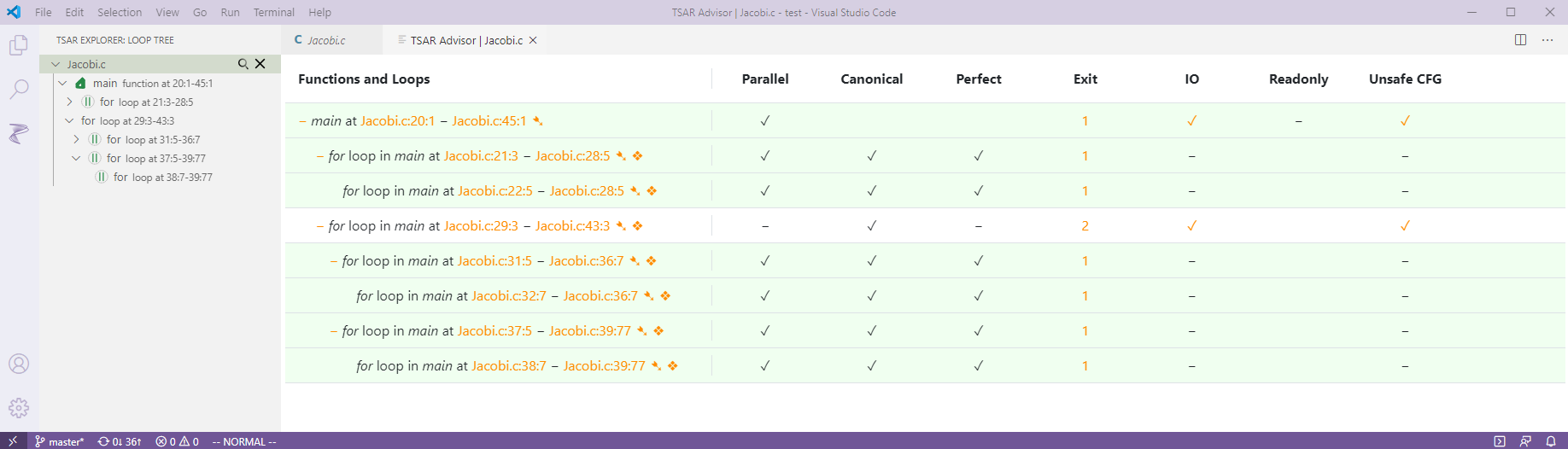This screenshot has height=449, width=1568.
Task: Click the Parallel column header
Action: click(765, 79)
